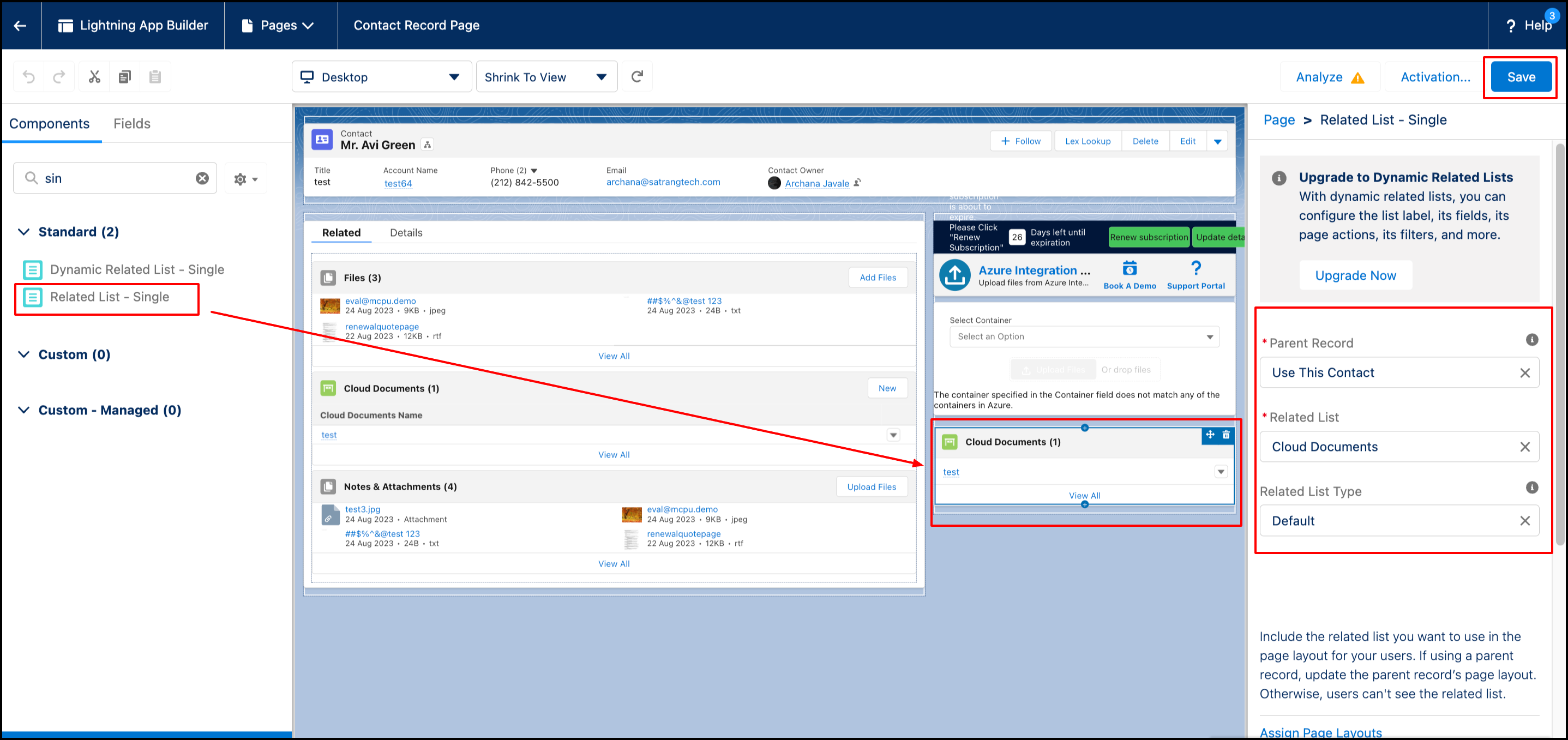Clear the component search text

(202, 178)
